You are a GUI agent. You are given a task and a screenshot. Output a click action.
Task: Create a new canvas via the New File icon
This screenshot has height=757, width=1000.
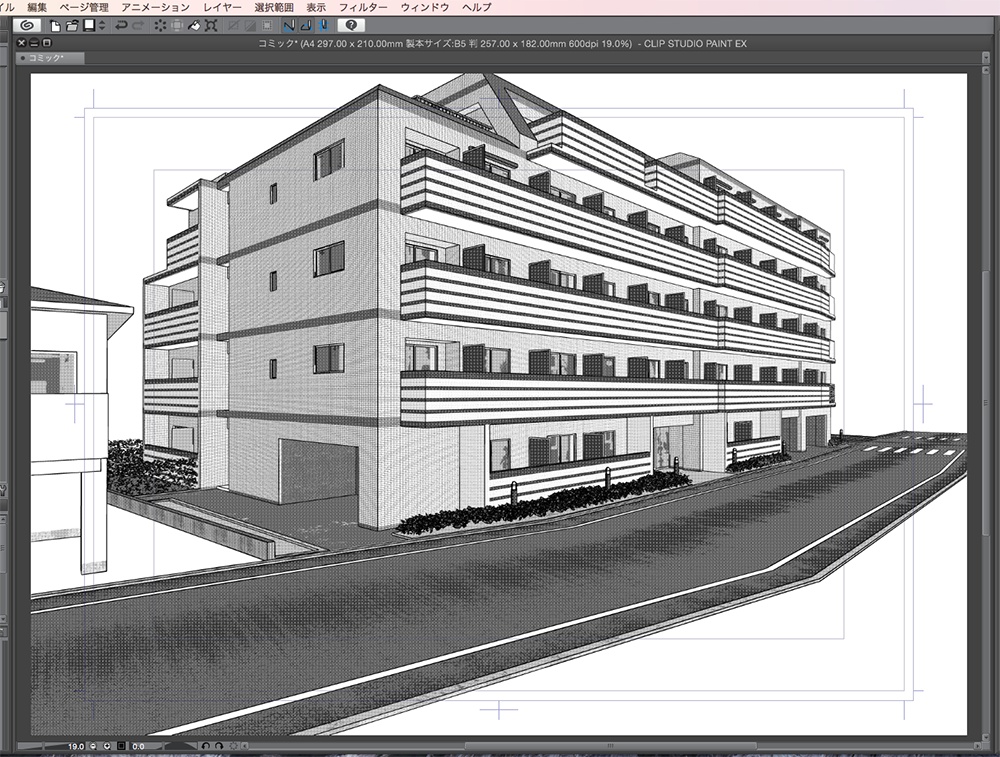click(54, 26)
